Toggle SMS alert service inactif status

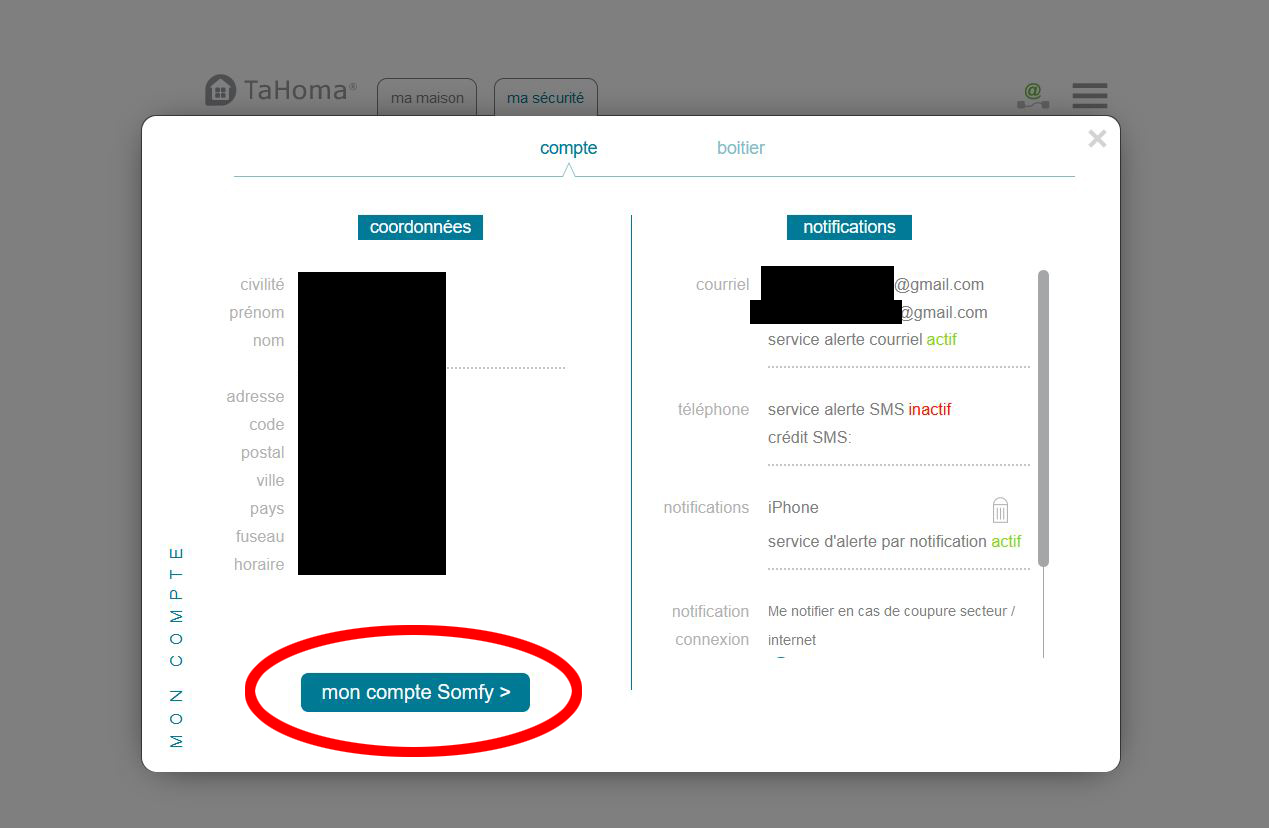pyautogui.click(x=929, y=410)
